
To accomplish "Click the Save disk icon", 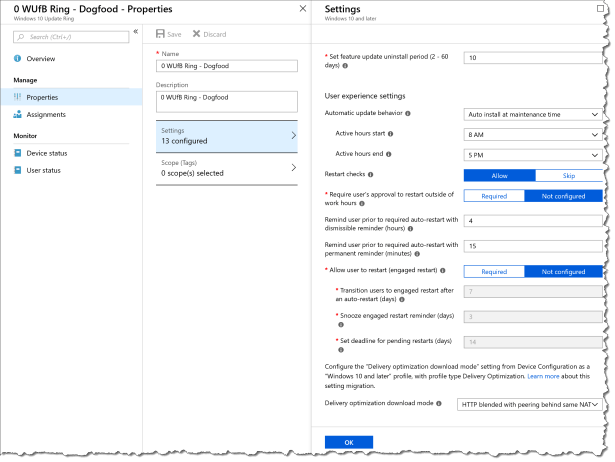I will pos(160,34).
